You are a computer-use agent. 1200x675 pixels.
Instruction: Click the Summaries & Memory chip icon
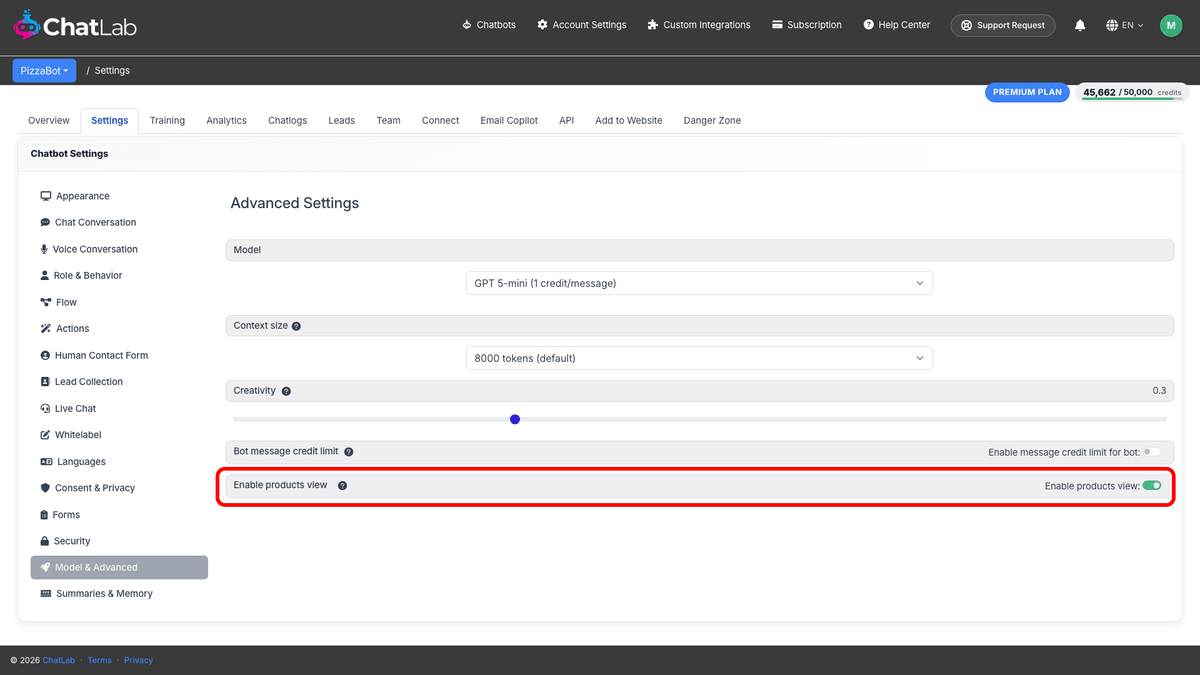click(x=46, y=594)
